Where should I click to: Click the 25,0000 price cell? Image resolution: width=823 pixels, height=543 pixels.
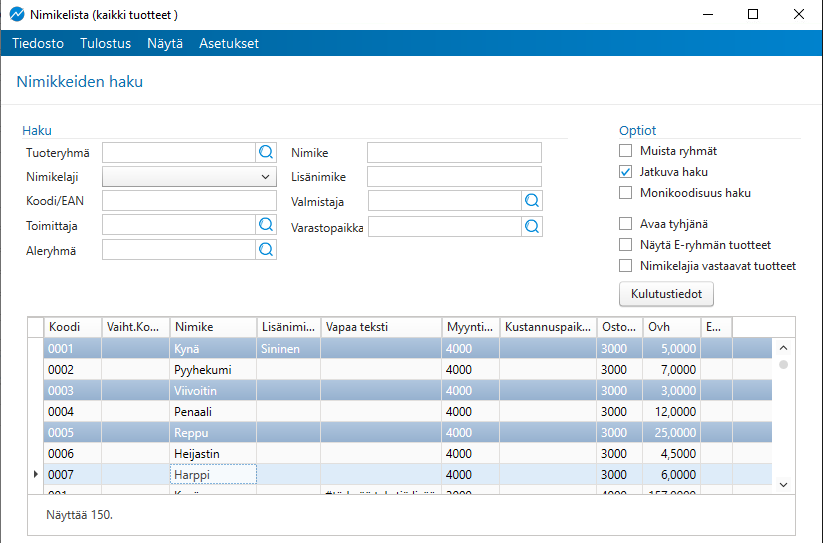(672, 432)
